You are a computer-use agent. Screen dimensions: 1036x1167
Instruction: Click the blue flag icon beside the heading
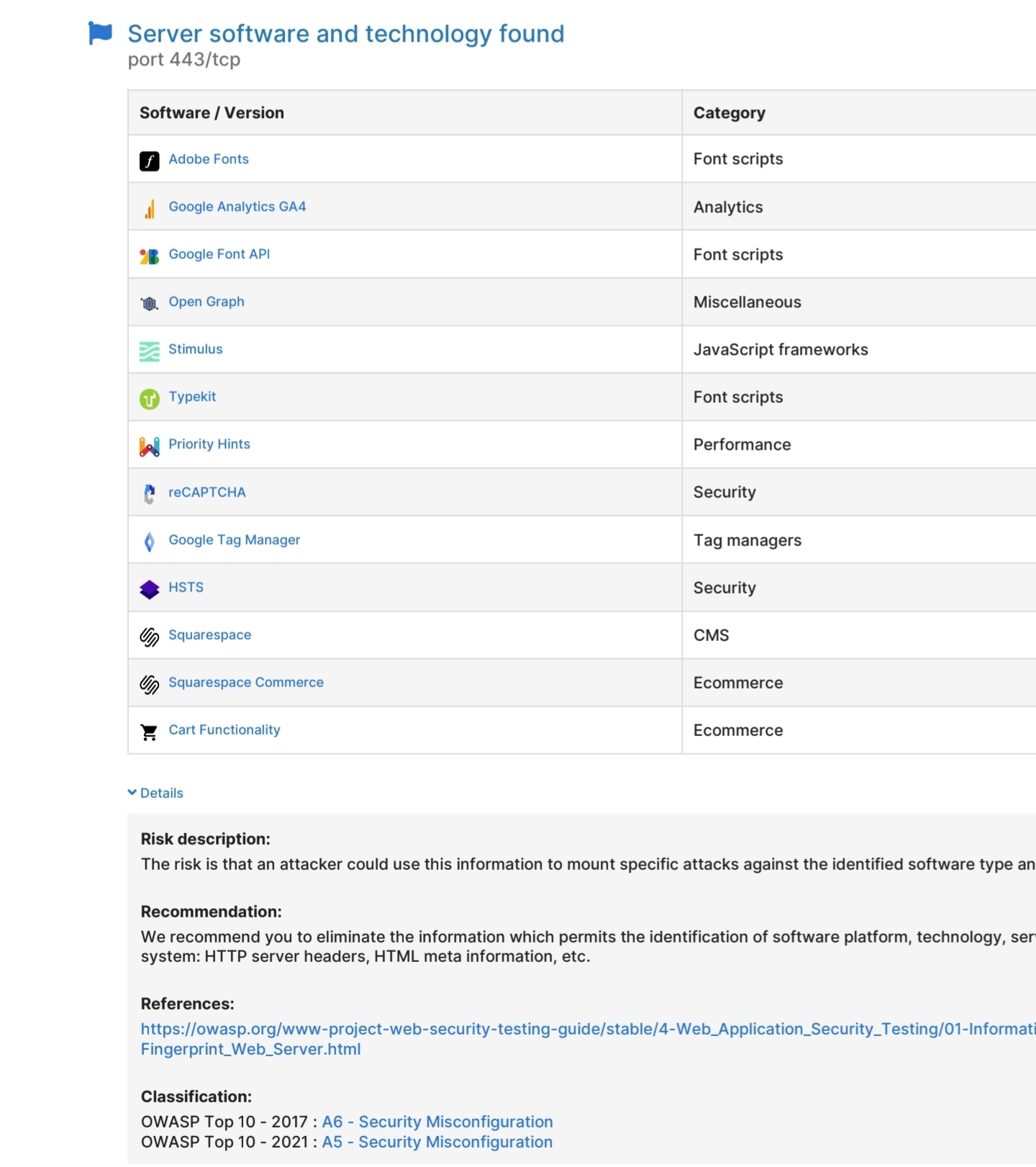pyautogui.click(x=100, y=33)
